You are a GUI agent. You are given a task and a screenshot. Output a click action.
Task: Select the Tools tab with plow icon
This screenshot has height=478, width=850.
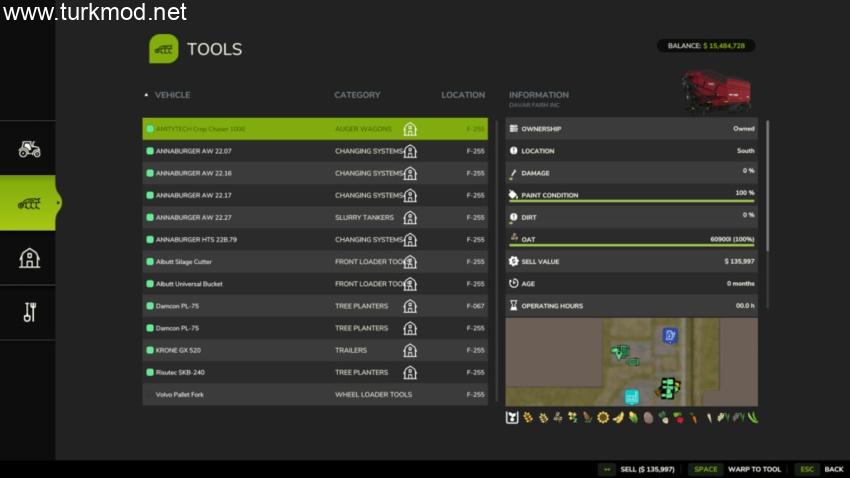pos(29,203)
